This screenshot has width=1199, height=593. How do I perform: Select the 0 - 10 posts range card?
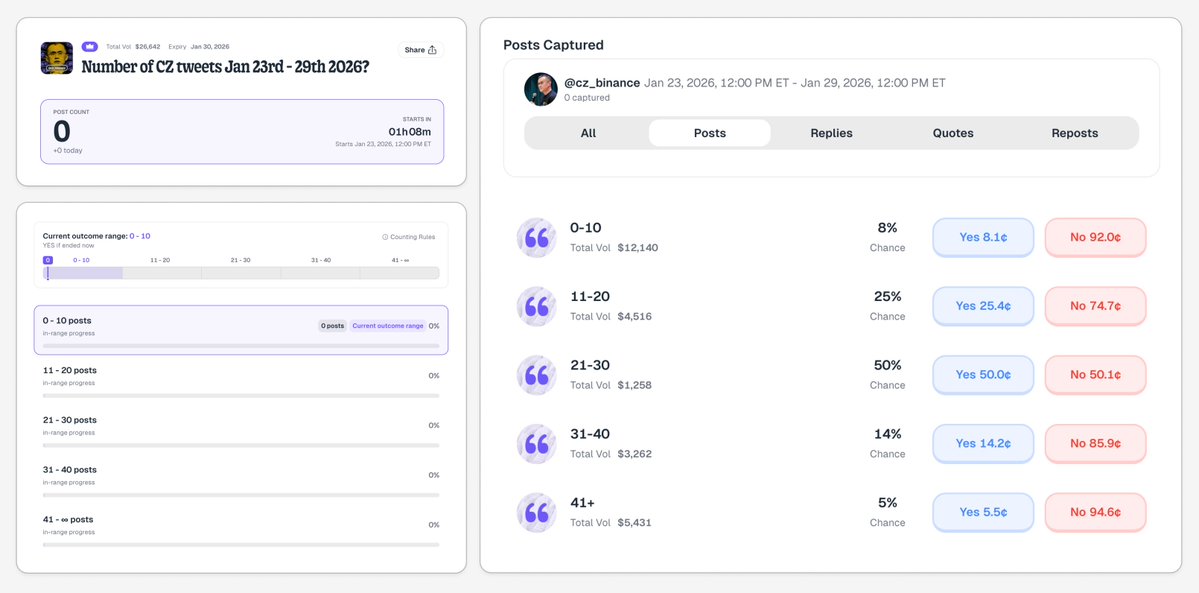[241, 330]
